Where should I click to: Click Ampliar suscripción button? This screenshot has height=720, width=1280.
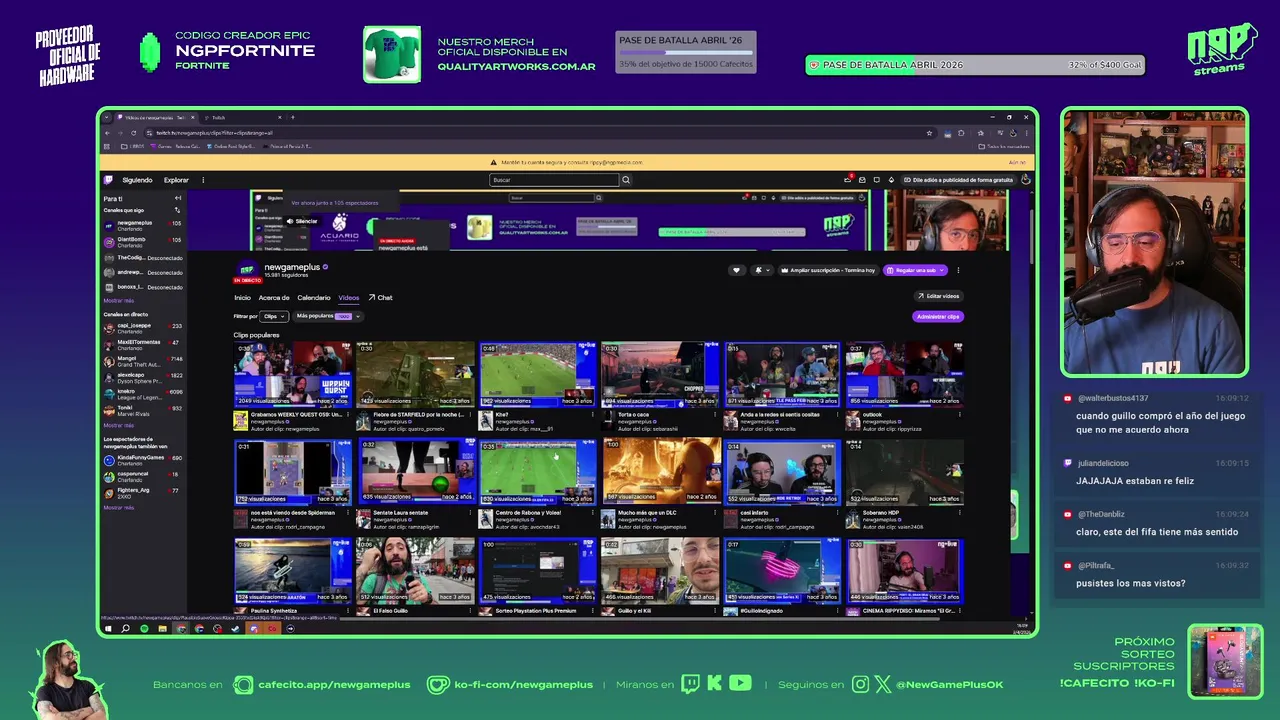(x=828, y=270)
